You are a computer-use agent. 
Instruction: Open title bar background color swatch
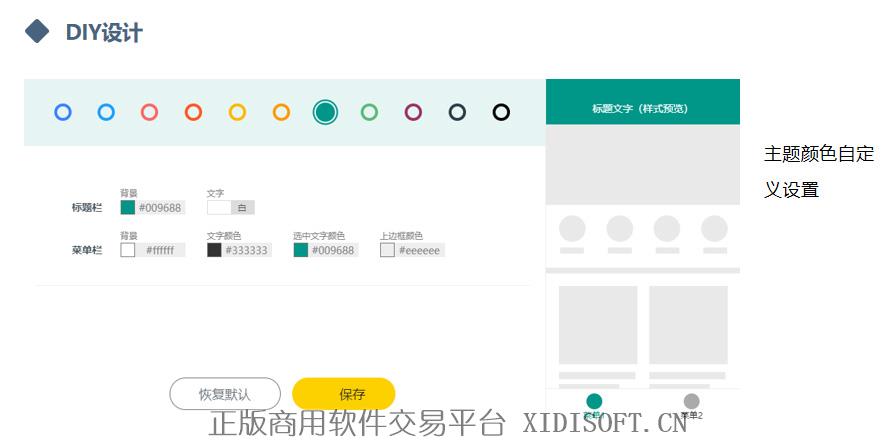click(127, 208)
